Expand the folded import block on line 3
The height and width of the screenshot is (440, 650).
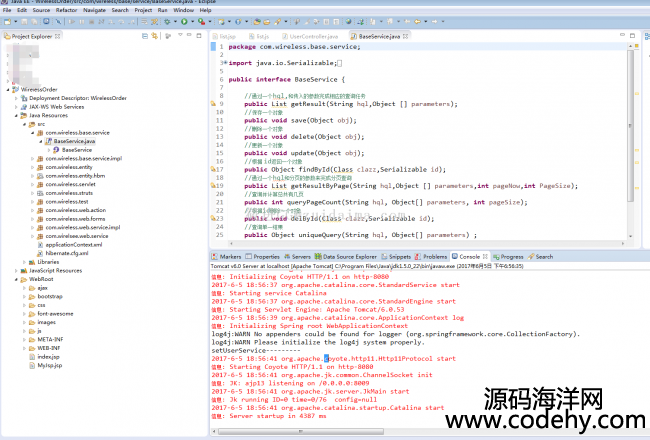click(225, 63)
